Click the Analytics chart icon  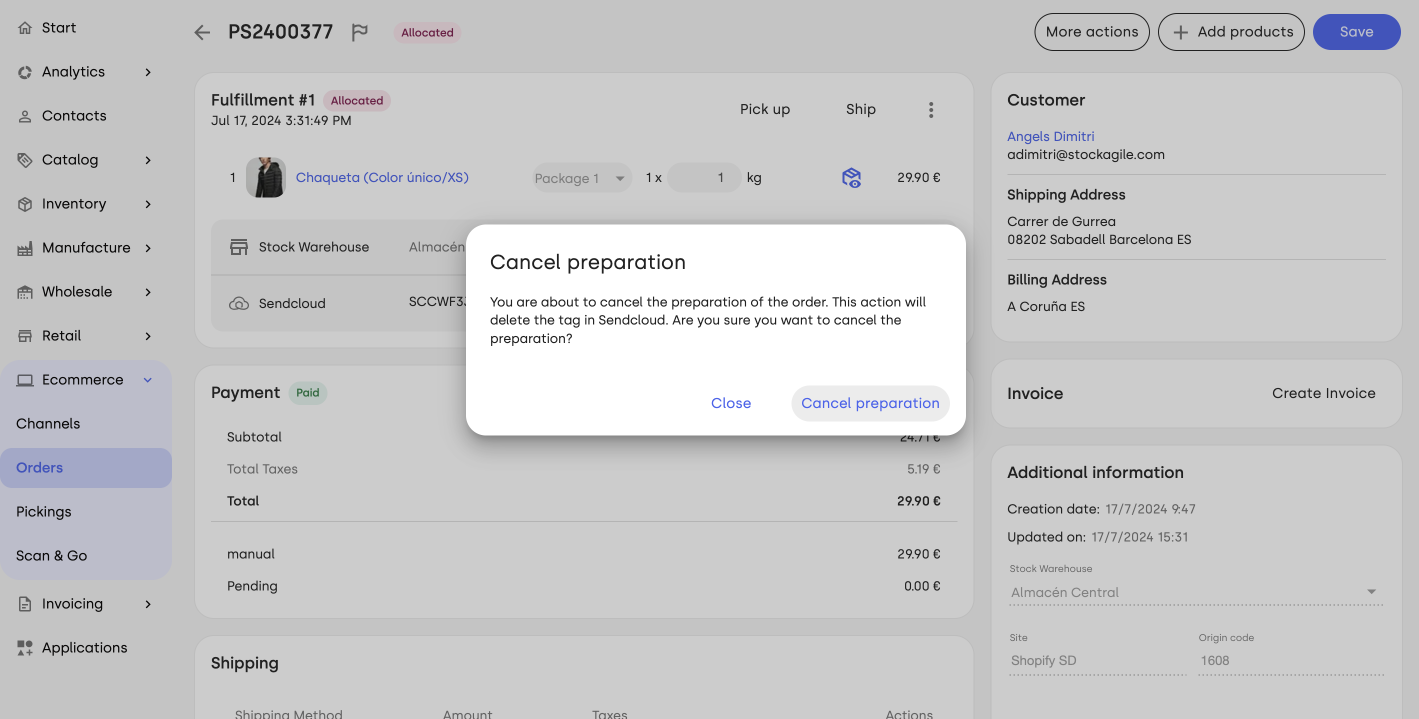(x=25, y=72)
